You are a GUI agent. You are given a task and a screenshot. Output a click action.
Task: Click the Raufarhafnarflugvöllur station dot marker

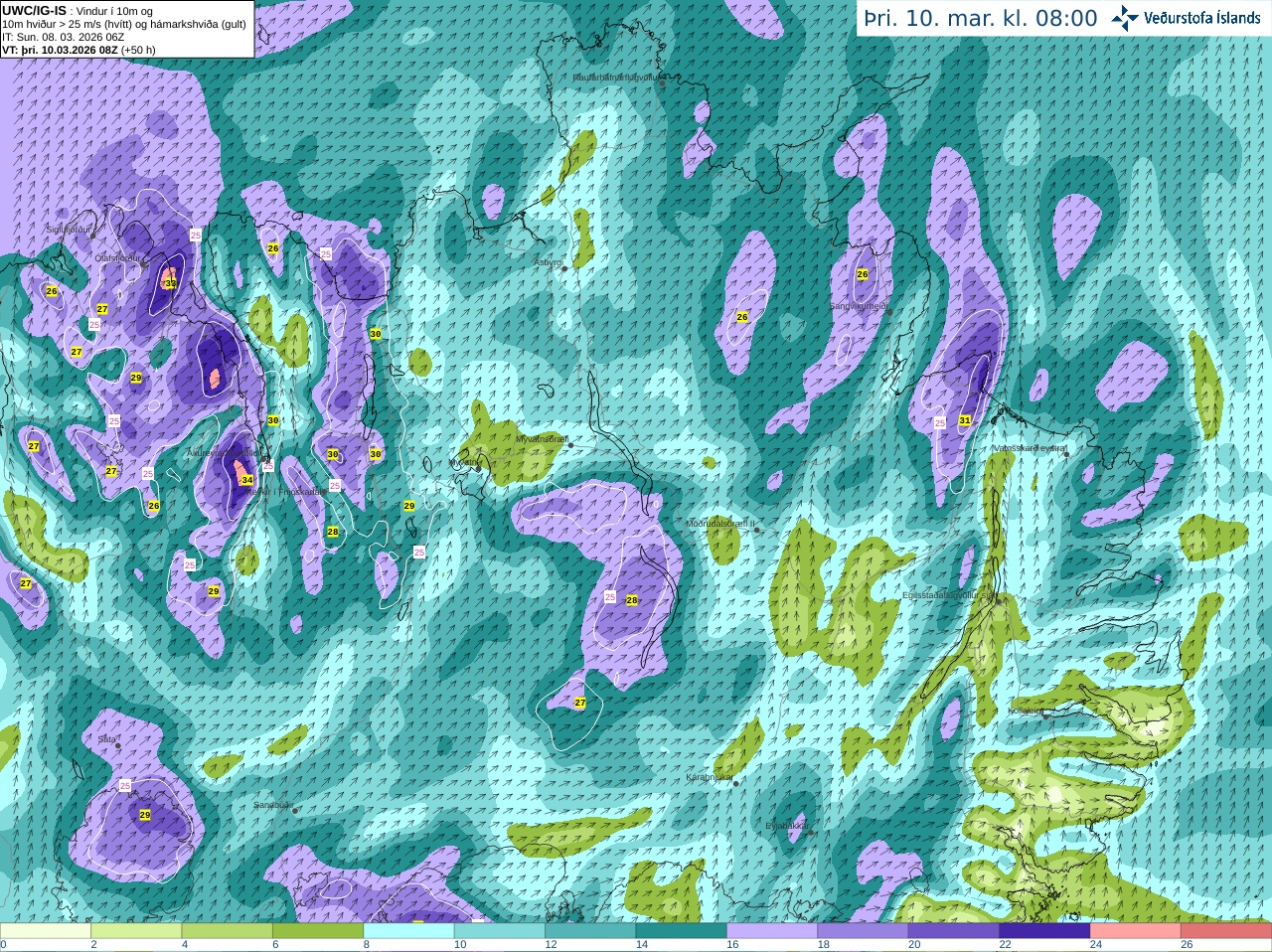pos(663,84)
